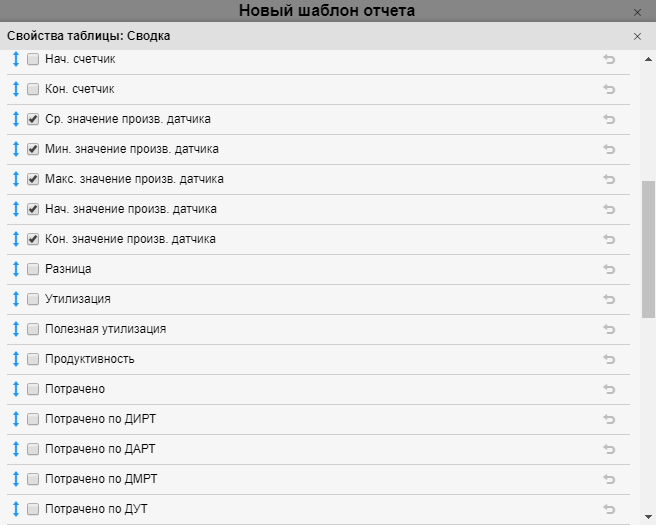The width and height of the screenshot is (656, 525).
Task: Click reset arrow on Продуктивность row
Action: (x=609, y=360)
